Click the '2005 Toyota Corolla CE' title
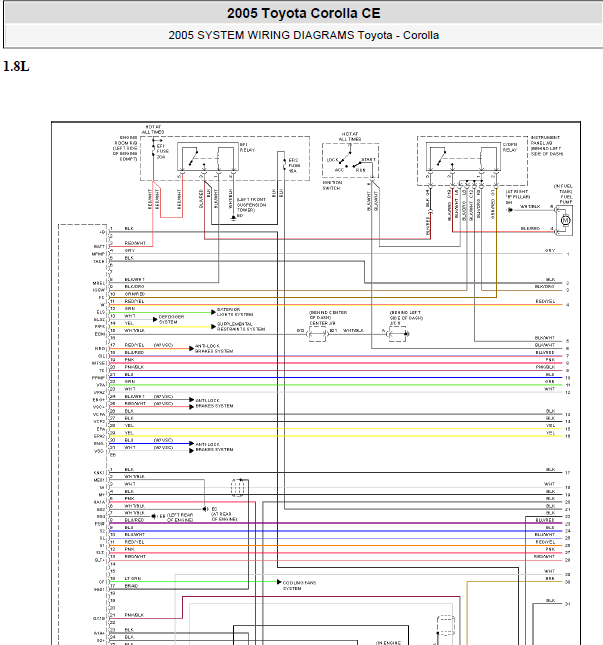The height and width of the screenshot is (645, 603). [x=304, y=13]
